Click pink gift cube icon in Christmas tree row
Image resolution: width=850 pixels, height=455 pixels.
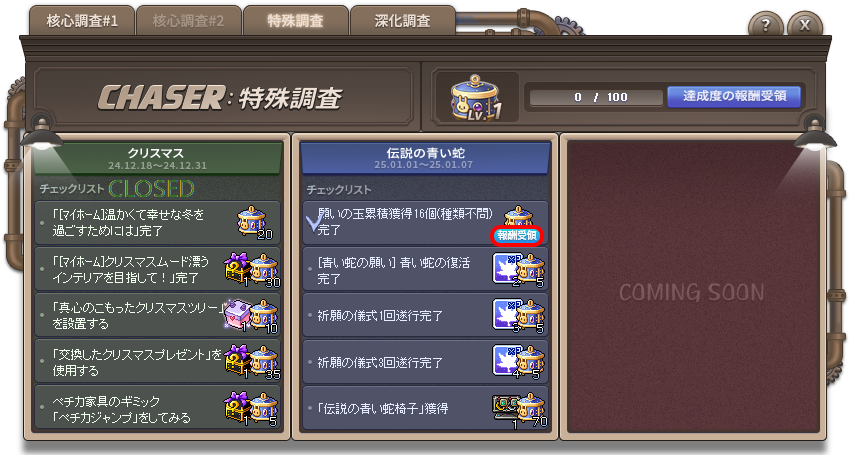[x=237, y=315]
